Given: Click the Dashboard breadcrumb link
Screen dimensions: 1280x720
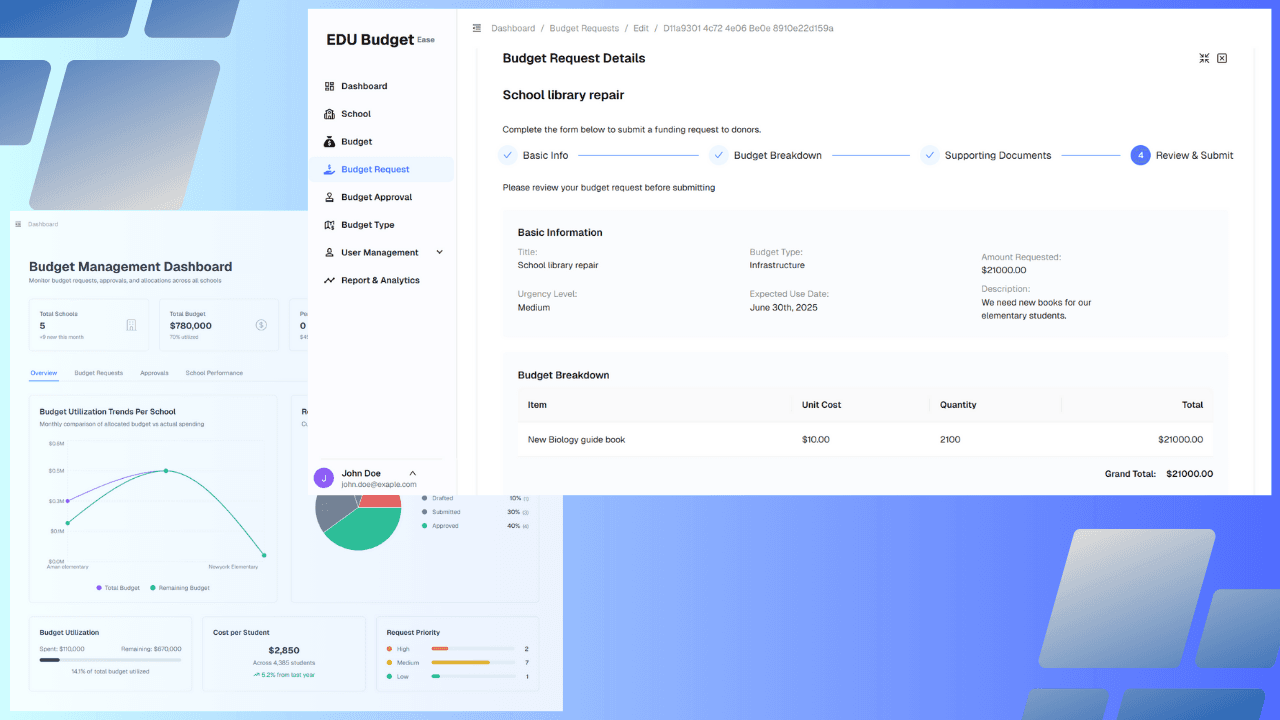Looking at the screenshot, I should pos(513,28).
